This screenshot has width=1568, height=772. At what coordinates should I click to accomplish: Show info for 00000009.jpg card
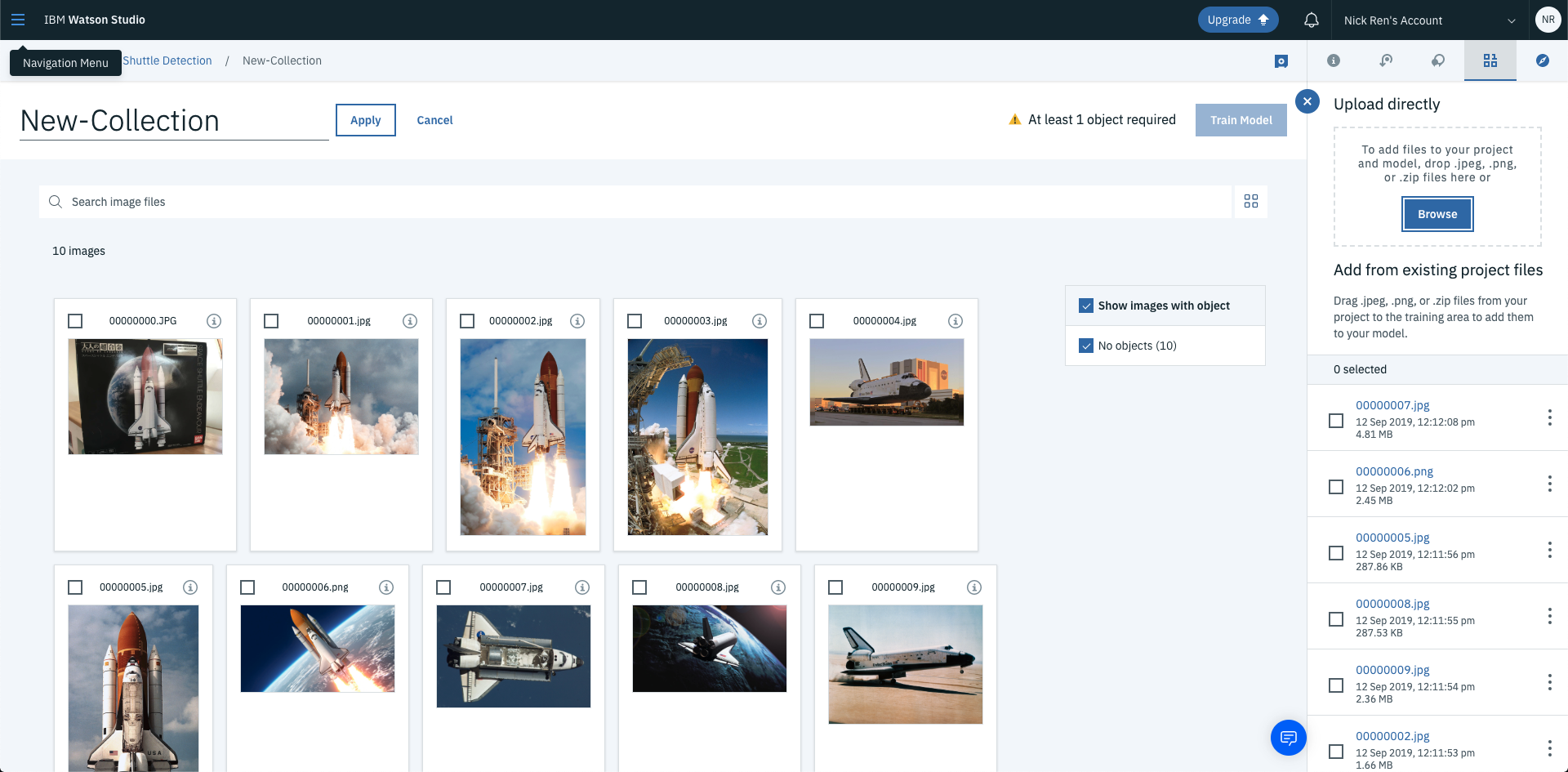tap(974, 587)
